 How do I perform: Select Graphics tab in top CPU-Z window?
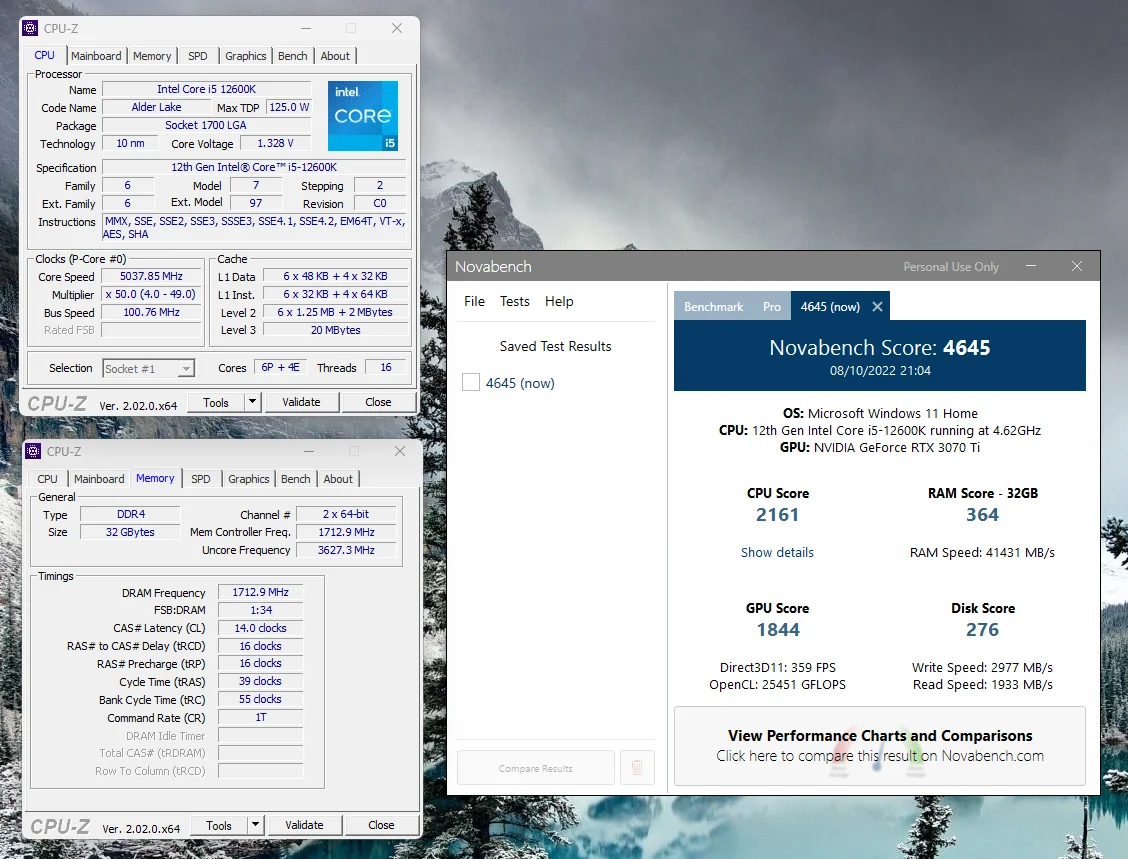tap(245, 56)
